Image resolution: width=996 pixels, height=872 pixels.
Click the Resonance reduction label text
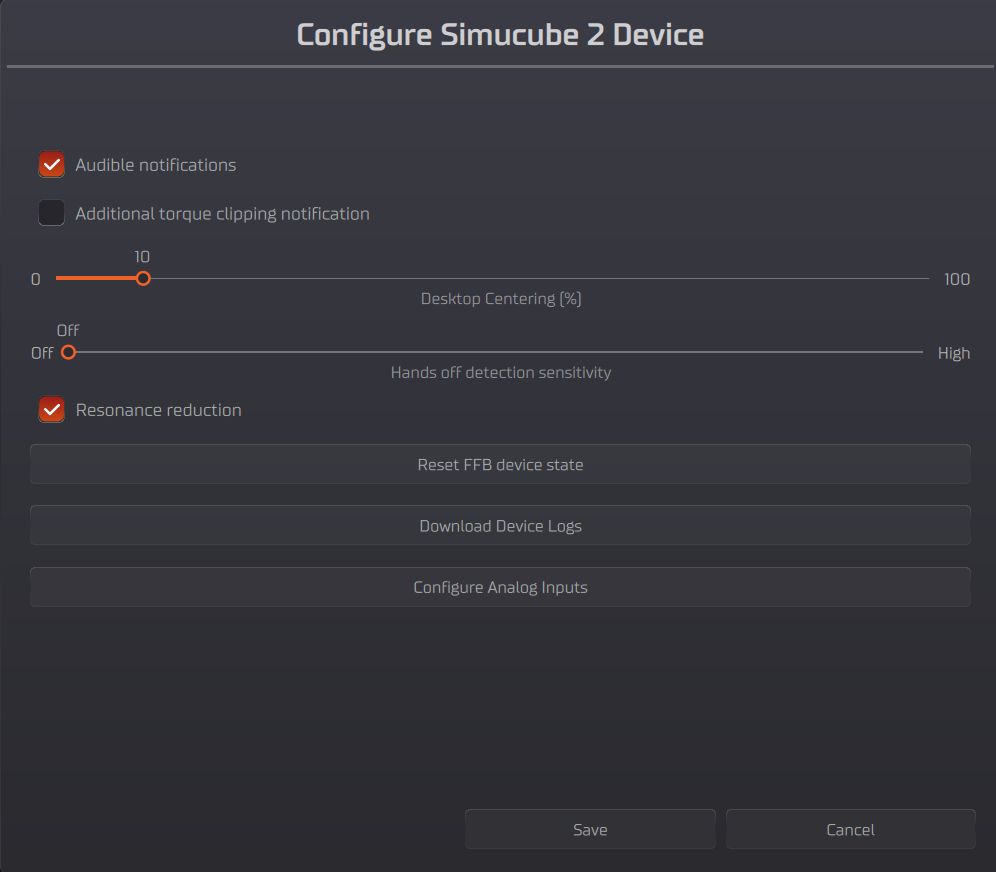tap(158, 410)
